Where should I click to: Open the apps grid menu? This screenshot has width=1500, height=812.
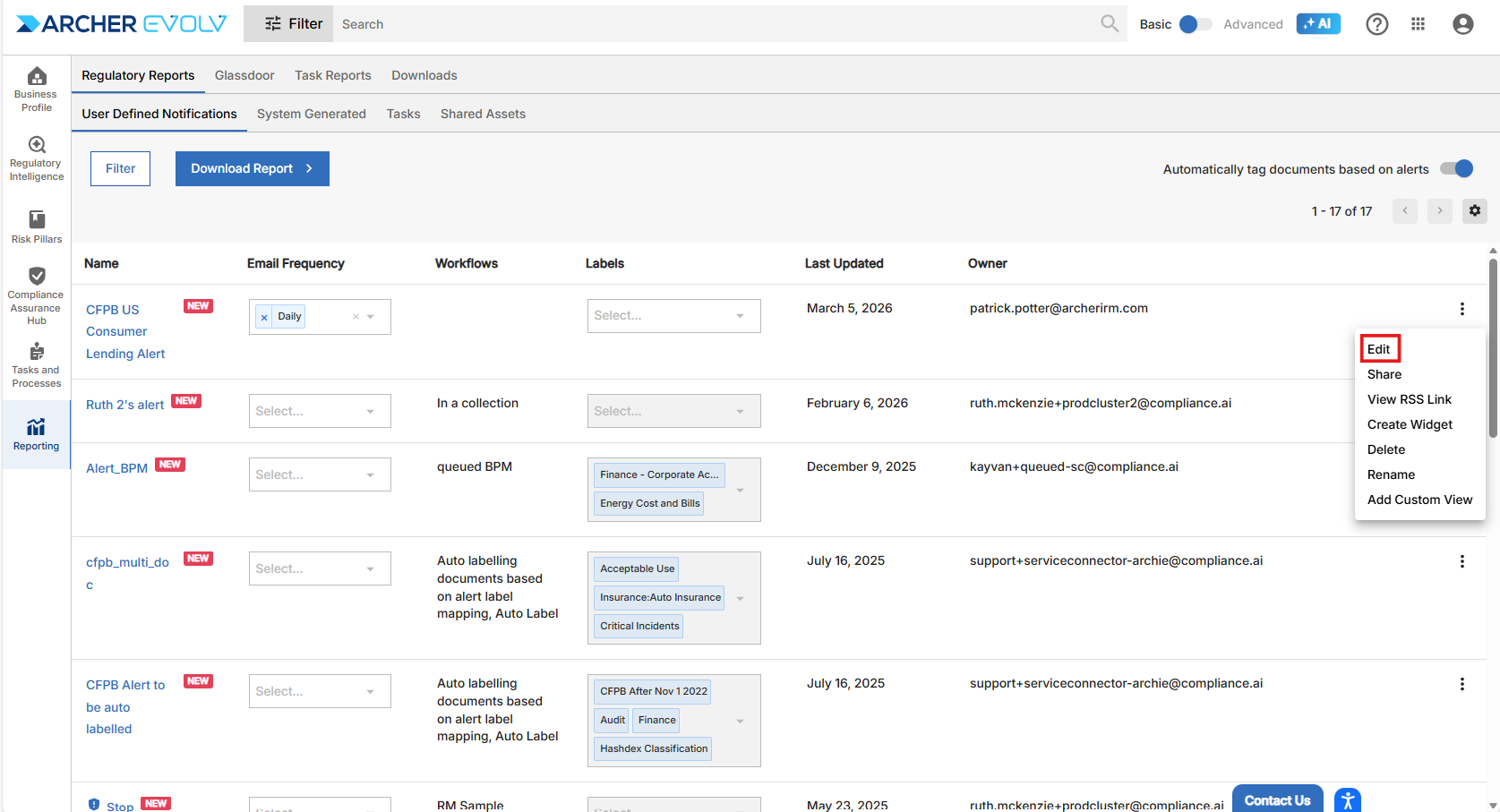pyautogui.click(x=1418, y=24)
